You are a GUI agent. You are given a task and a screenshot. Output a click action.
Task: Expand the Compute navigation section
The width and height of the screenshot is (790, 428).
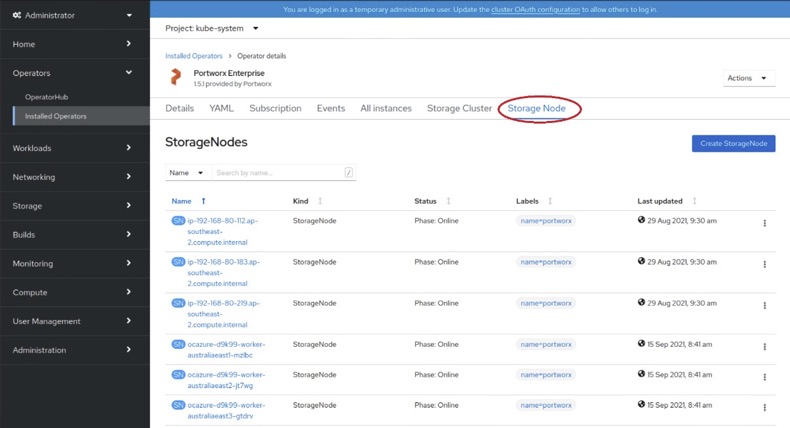(x=75, y=292)
